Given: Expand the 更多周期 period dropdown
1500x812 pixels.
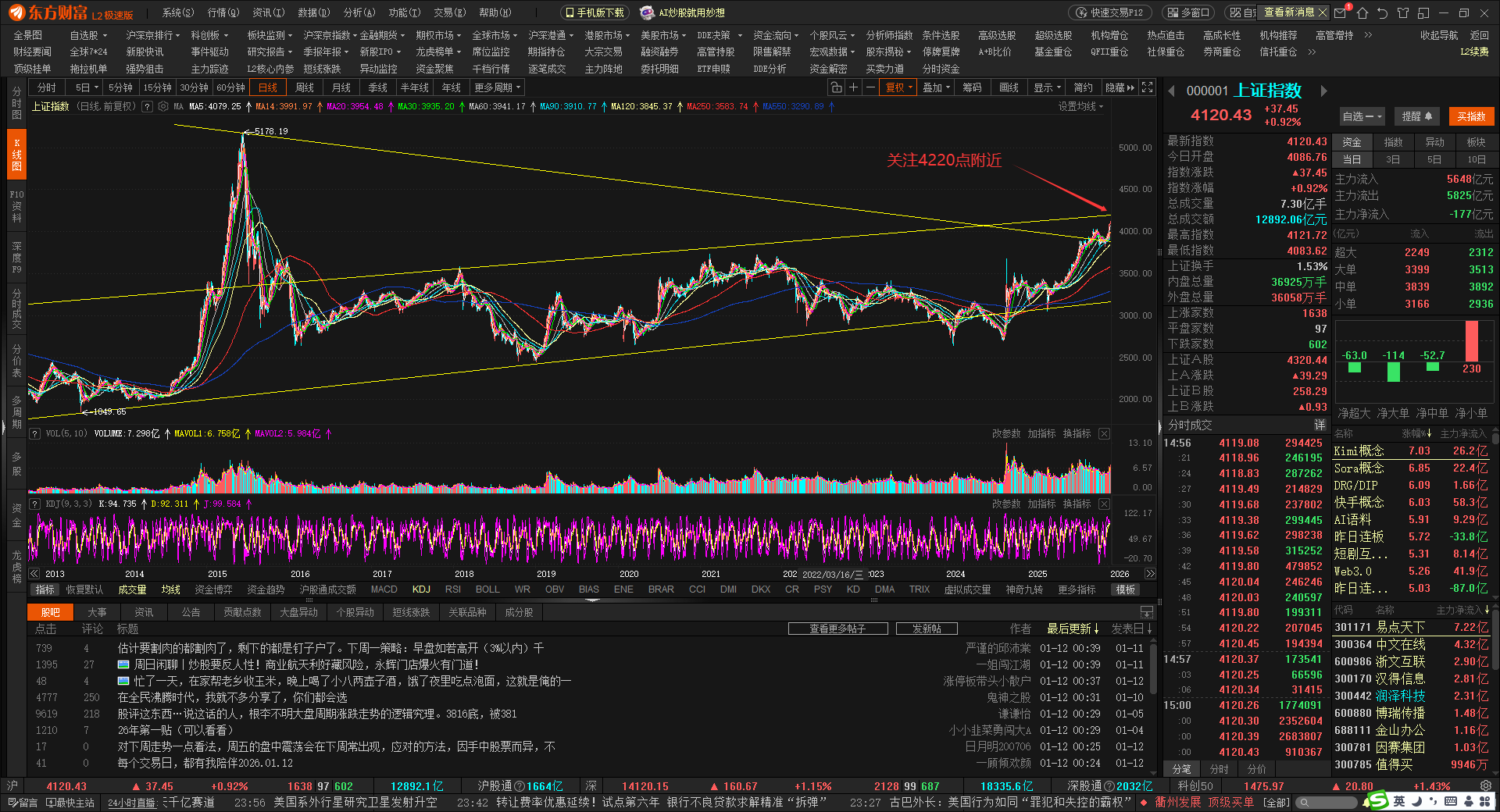Looking at the screenshot, I should coord(496,87).
